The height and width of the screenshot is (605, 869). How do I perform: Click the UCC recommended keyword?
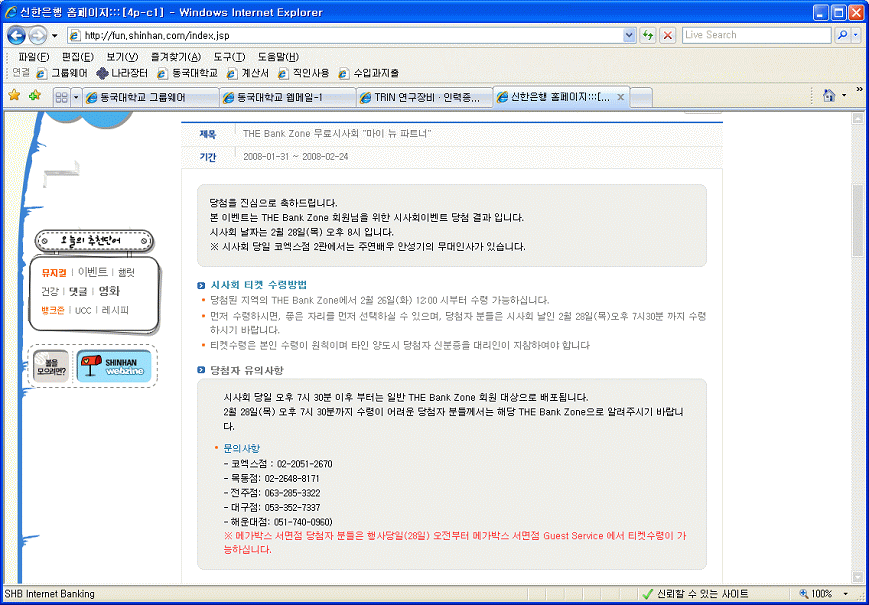pos(83,311)
